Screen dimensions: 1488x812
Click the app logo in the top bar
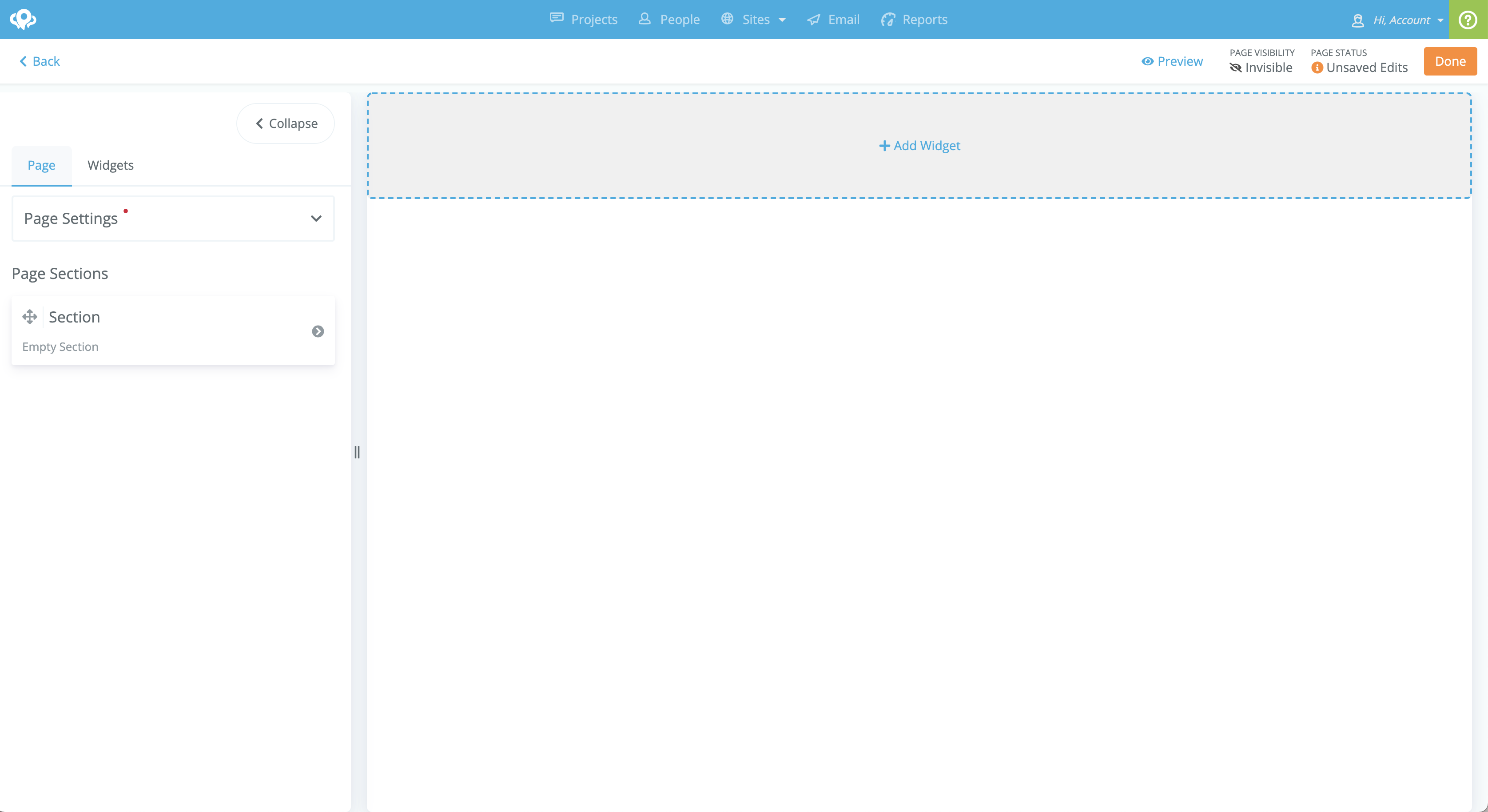pyautogui.click(x=23, y=19)
